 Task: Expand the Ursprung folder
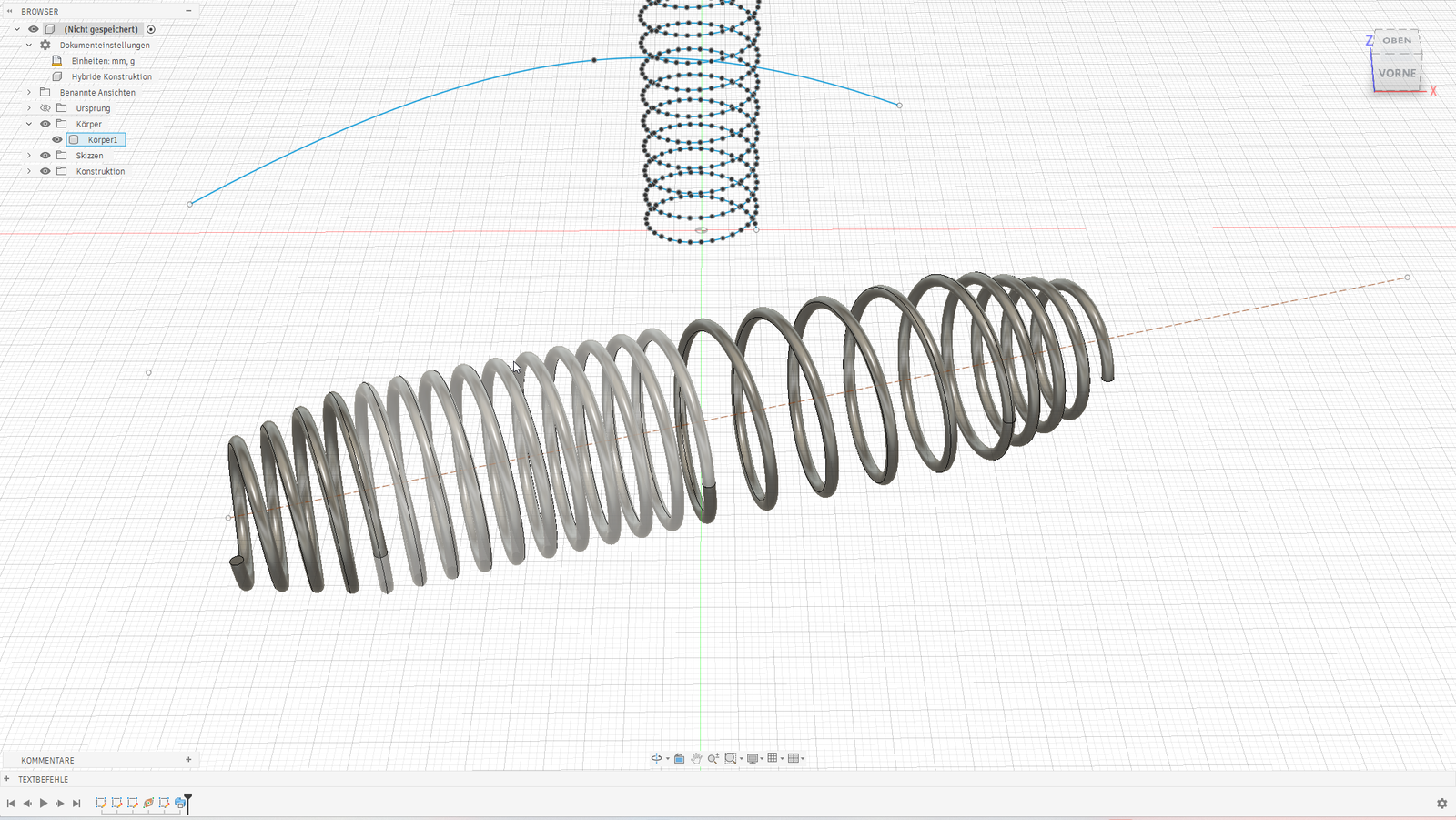point(29,108)
